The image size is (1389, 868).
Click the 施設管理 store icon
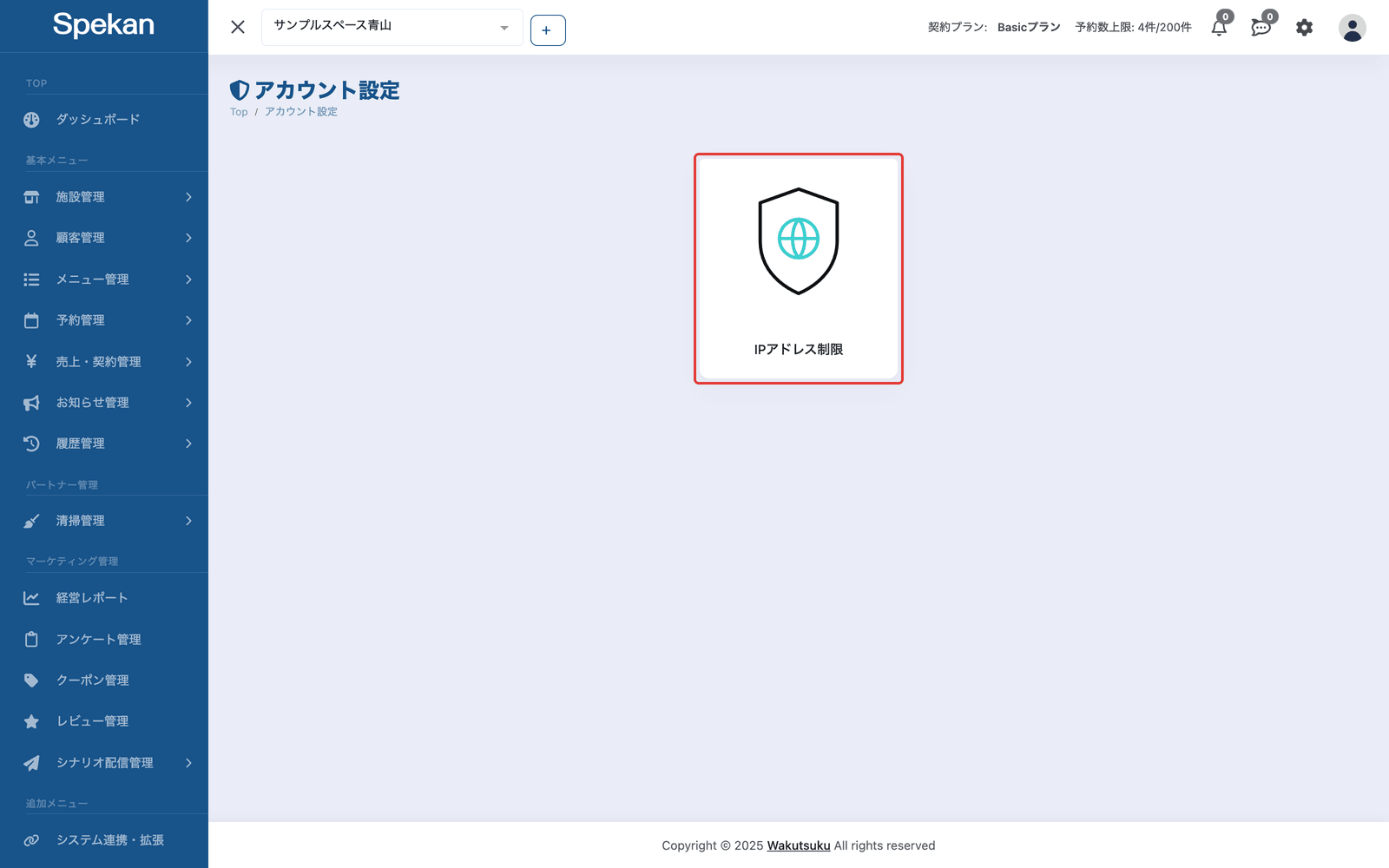coord(31,197)
